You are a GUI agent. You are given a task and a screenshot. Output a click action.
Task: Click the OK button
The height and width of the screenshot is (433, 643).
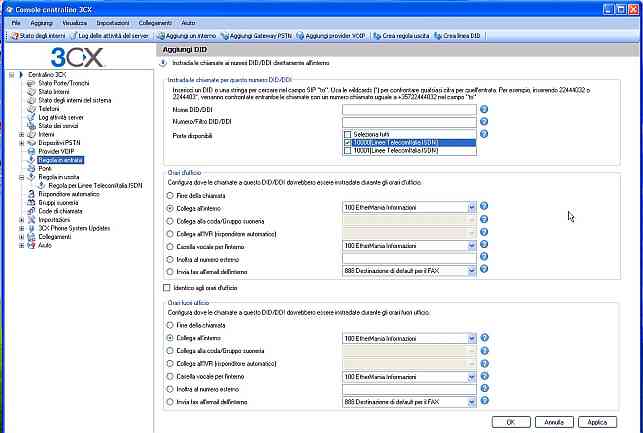coord(511,422)
